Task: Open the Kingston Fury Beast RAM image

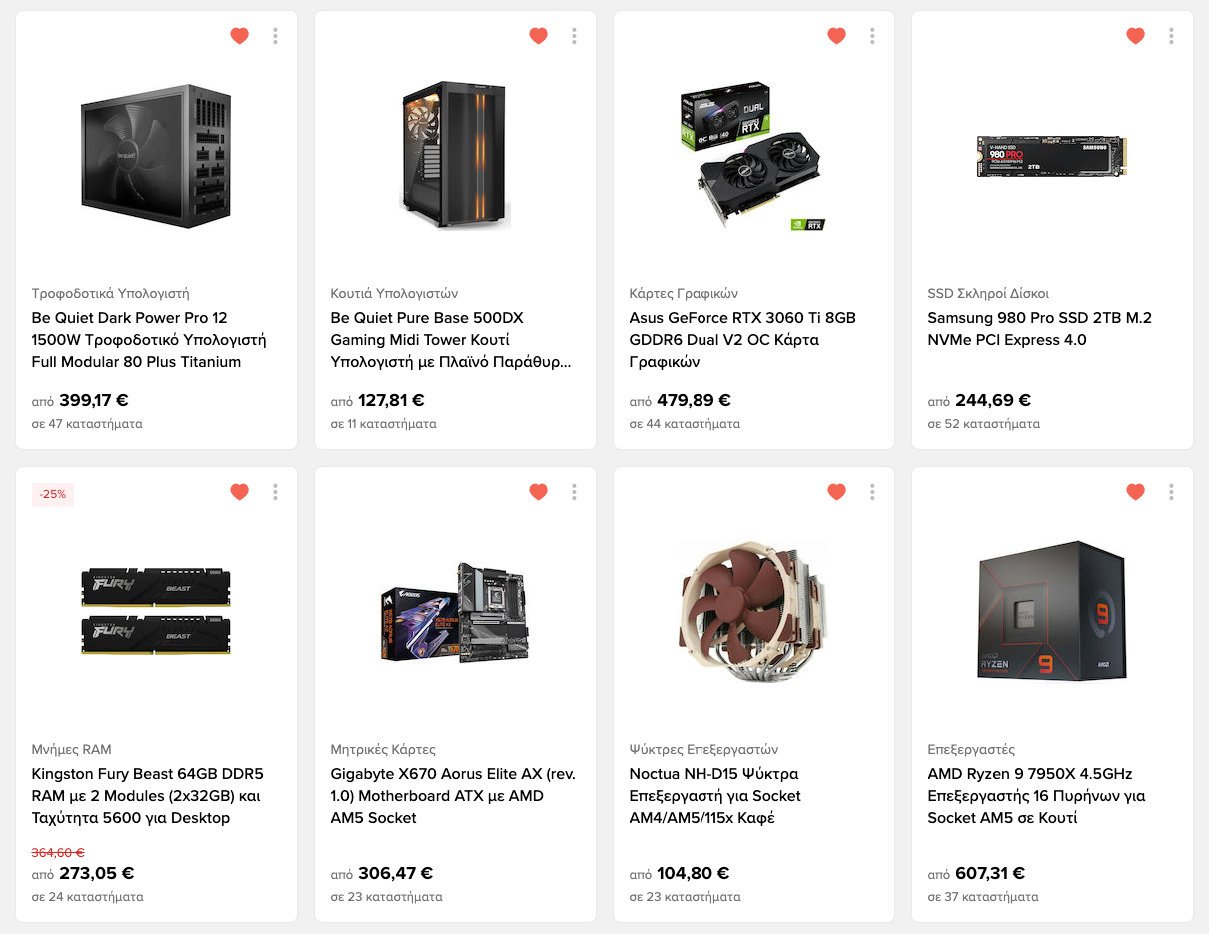Action: (x=156, y=611)
